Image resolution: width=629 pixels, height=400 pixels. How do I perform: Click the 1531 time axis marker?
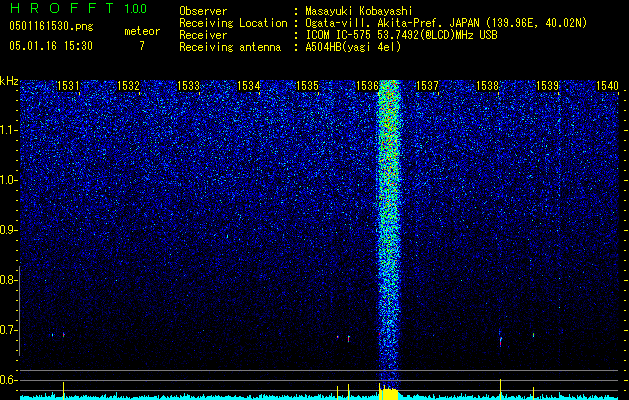(68, 85)
